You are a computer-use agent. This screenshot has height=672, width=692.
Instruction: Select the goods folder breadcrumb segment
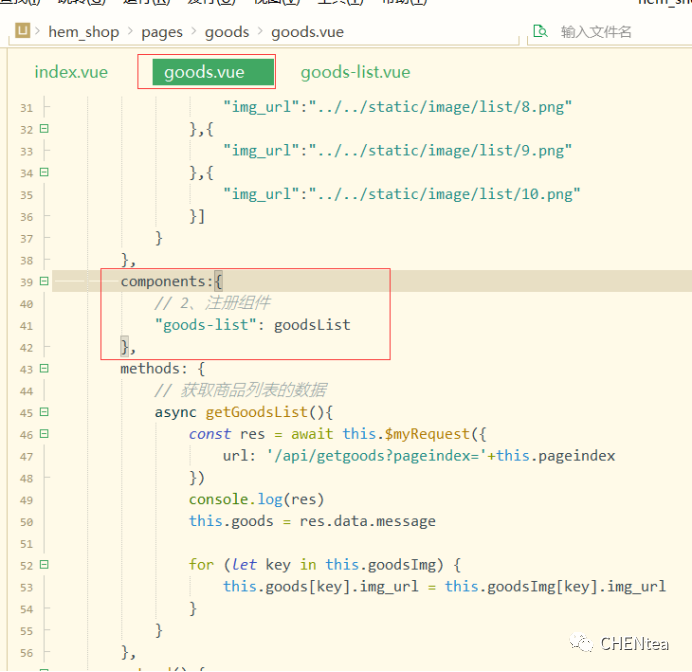click(227, 32)
